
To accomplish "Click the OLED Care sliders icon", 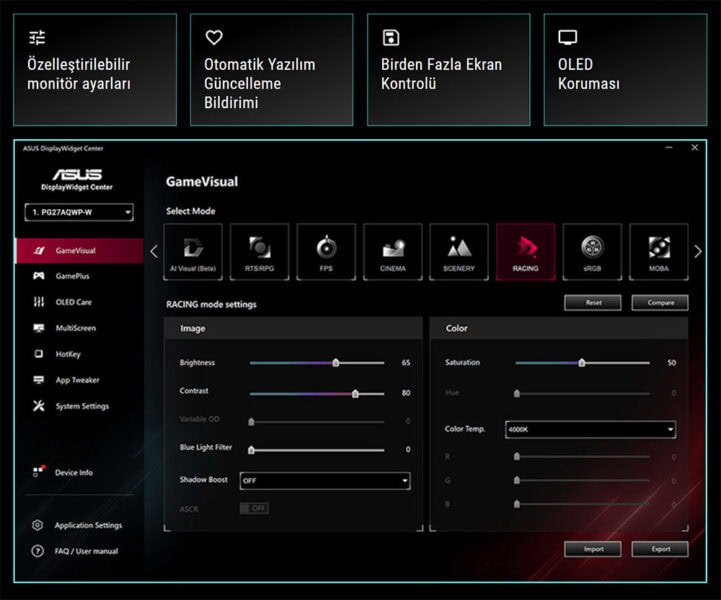I will pyautogui.click(x=39, y=302).
